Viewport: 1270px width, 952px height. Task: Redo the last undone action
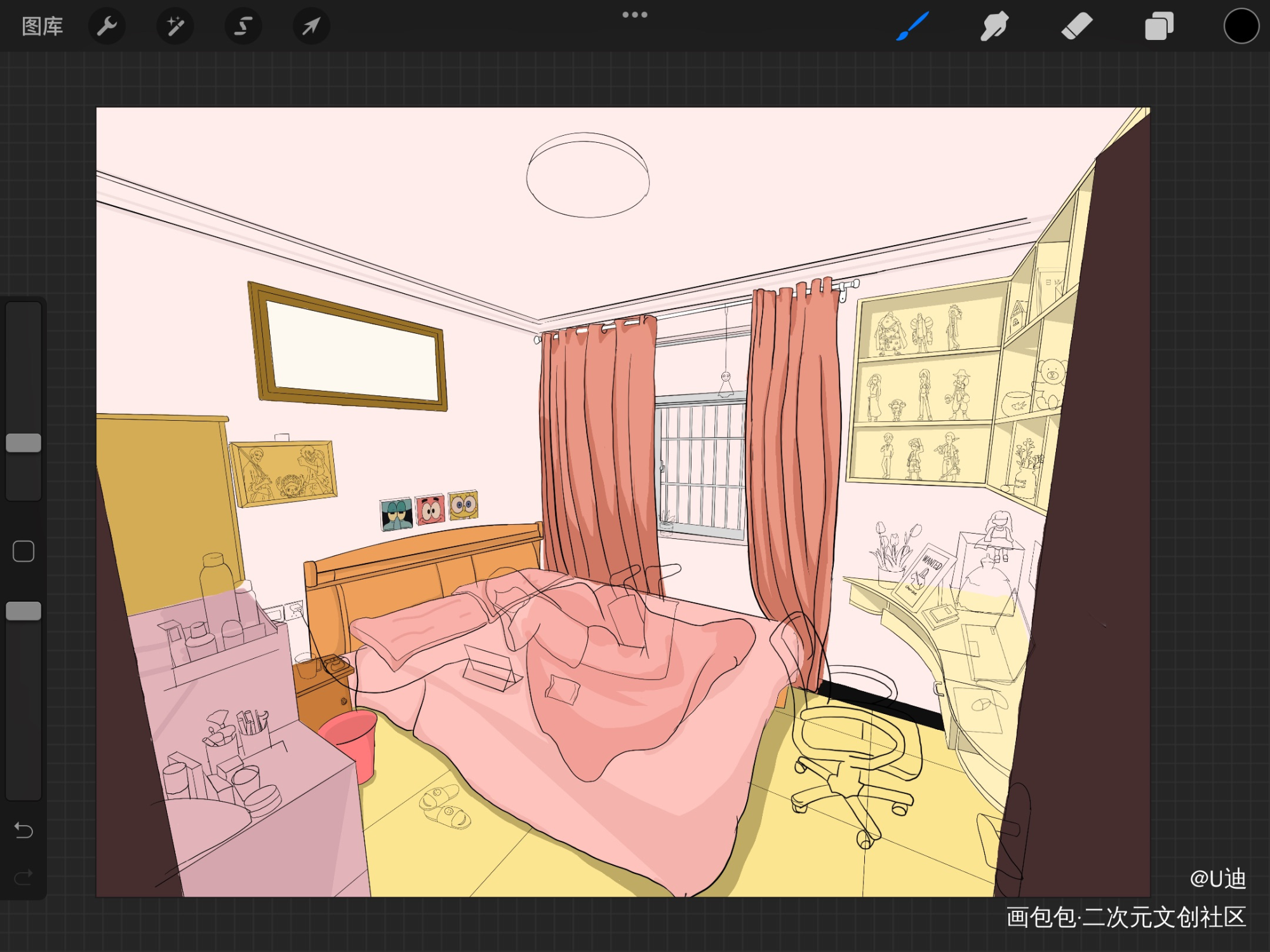[23, 877]
